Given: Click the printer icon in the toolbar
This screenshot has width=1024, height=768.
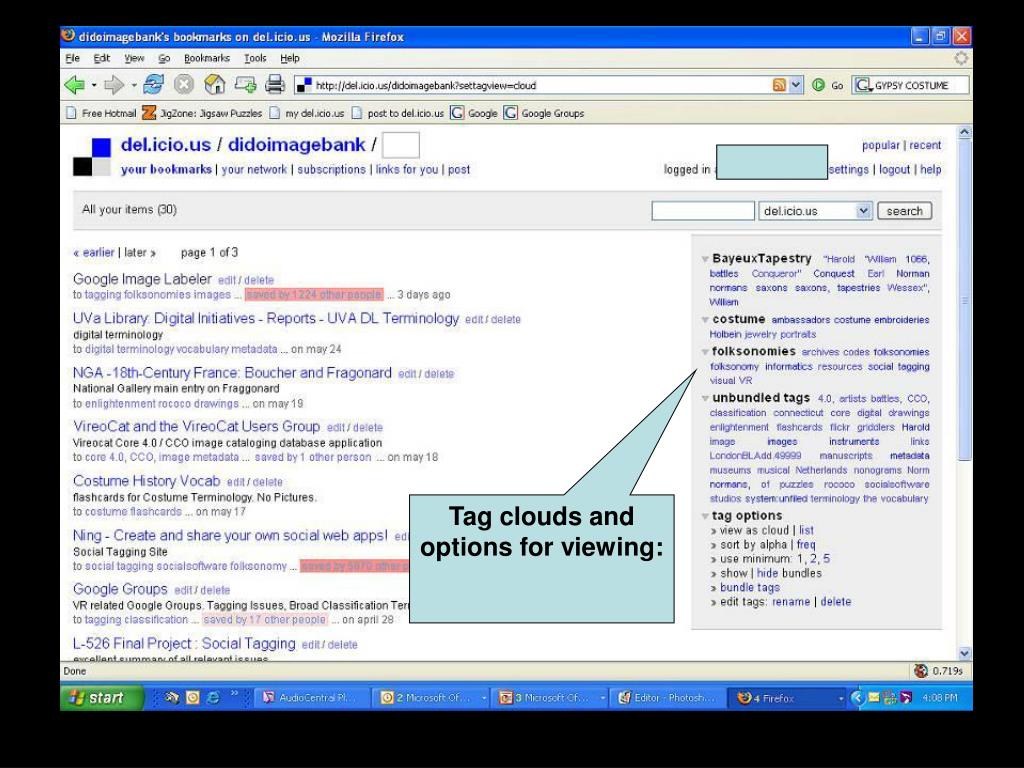Looking at the screenshot, I should 275,84.
